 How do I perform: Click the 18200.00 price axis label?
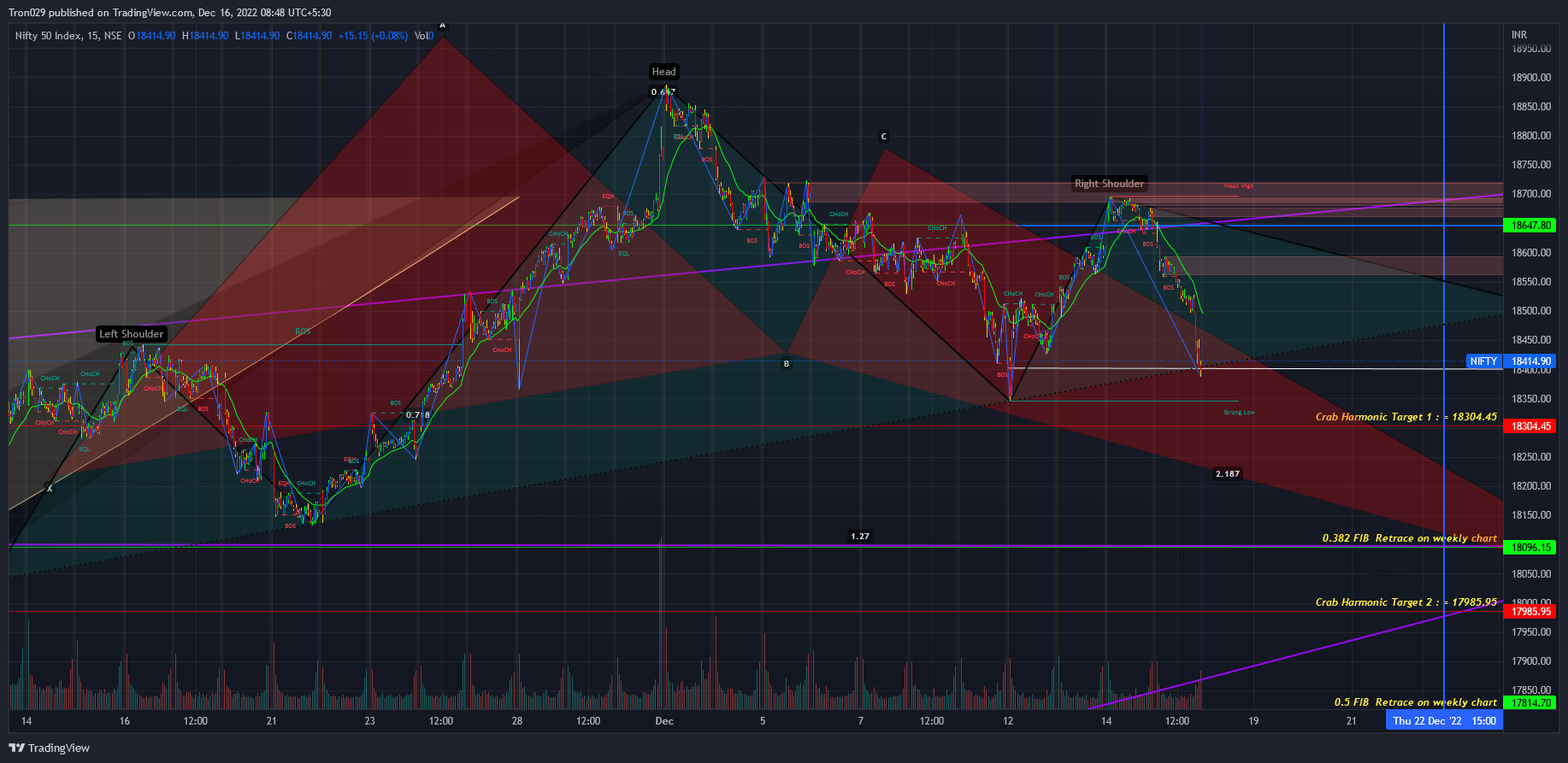(x=1531, y=486)
